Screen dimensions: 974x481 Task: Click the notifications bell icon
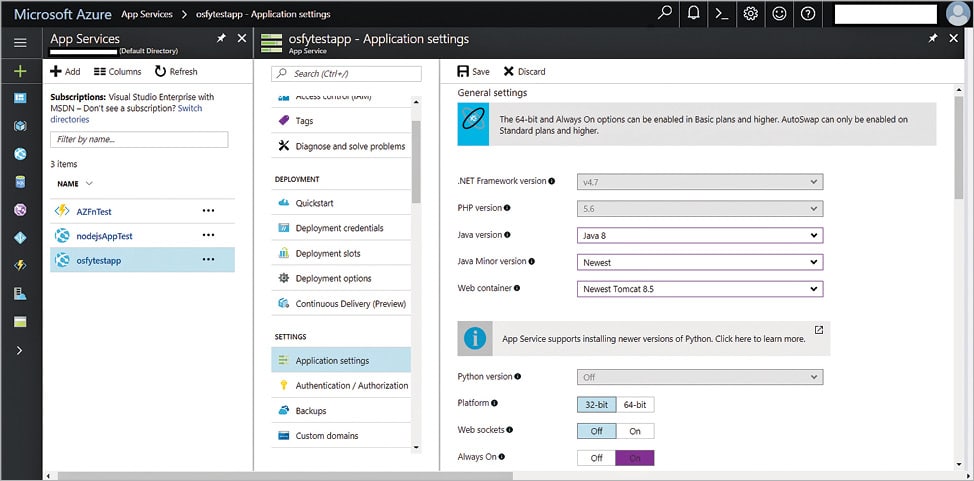click(694, 14)
